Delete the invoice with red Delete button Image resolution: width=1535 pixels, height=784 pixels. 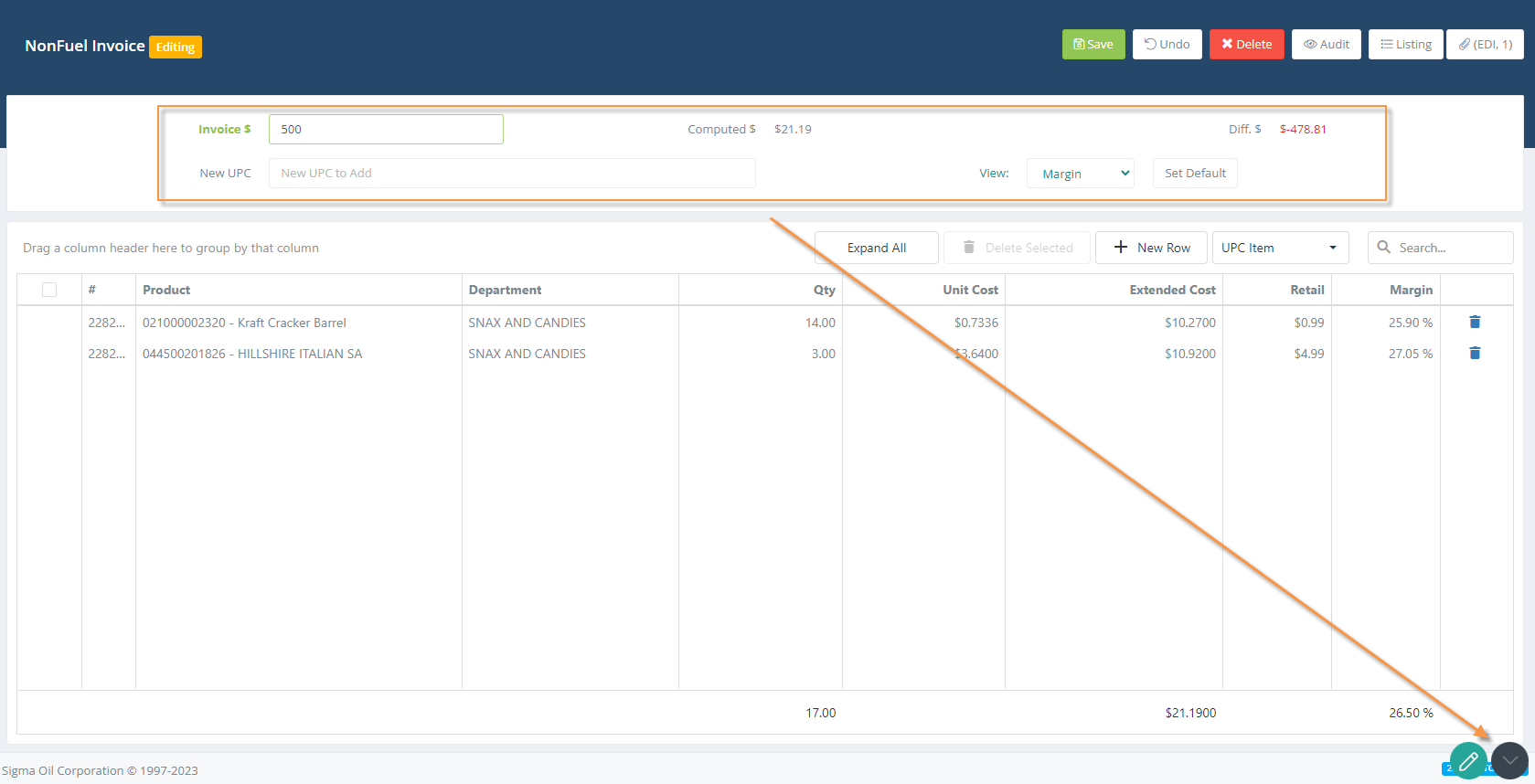point(1247,44)
